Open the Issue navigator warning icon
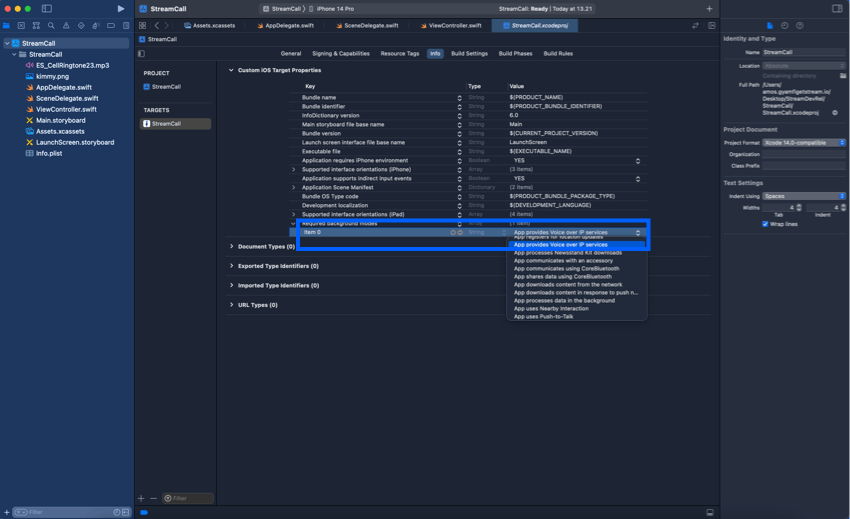Image resolution: width=850 pixels, height=519 pixels. (66, 26)
